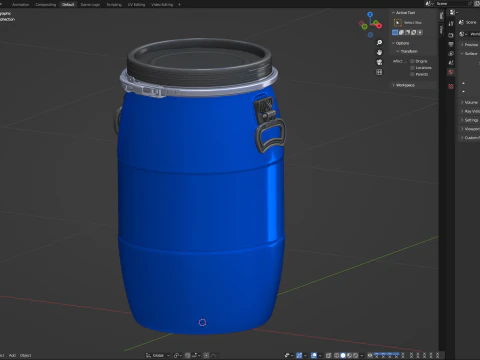This screenshot has width=480, height=360.
Task: Select the Select Box tool icon
Action: [x=398, y=22]
